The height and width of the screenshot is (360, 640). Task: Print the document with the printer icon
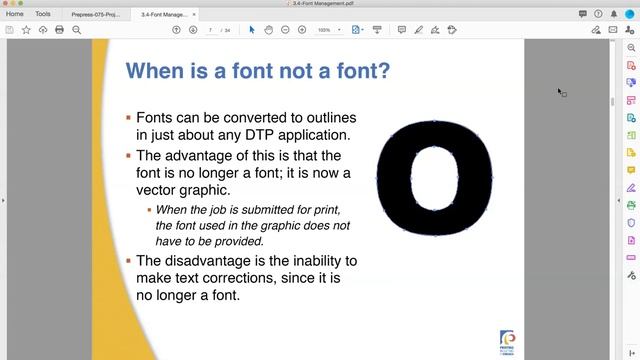(x=60, y=30)
